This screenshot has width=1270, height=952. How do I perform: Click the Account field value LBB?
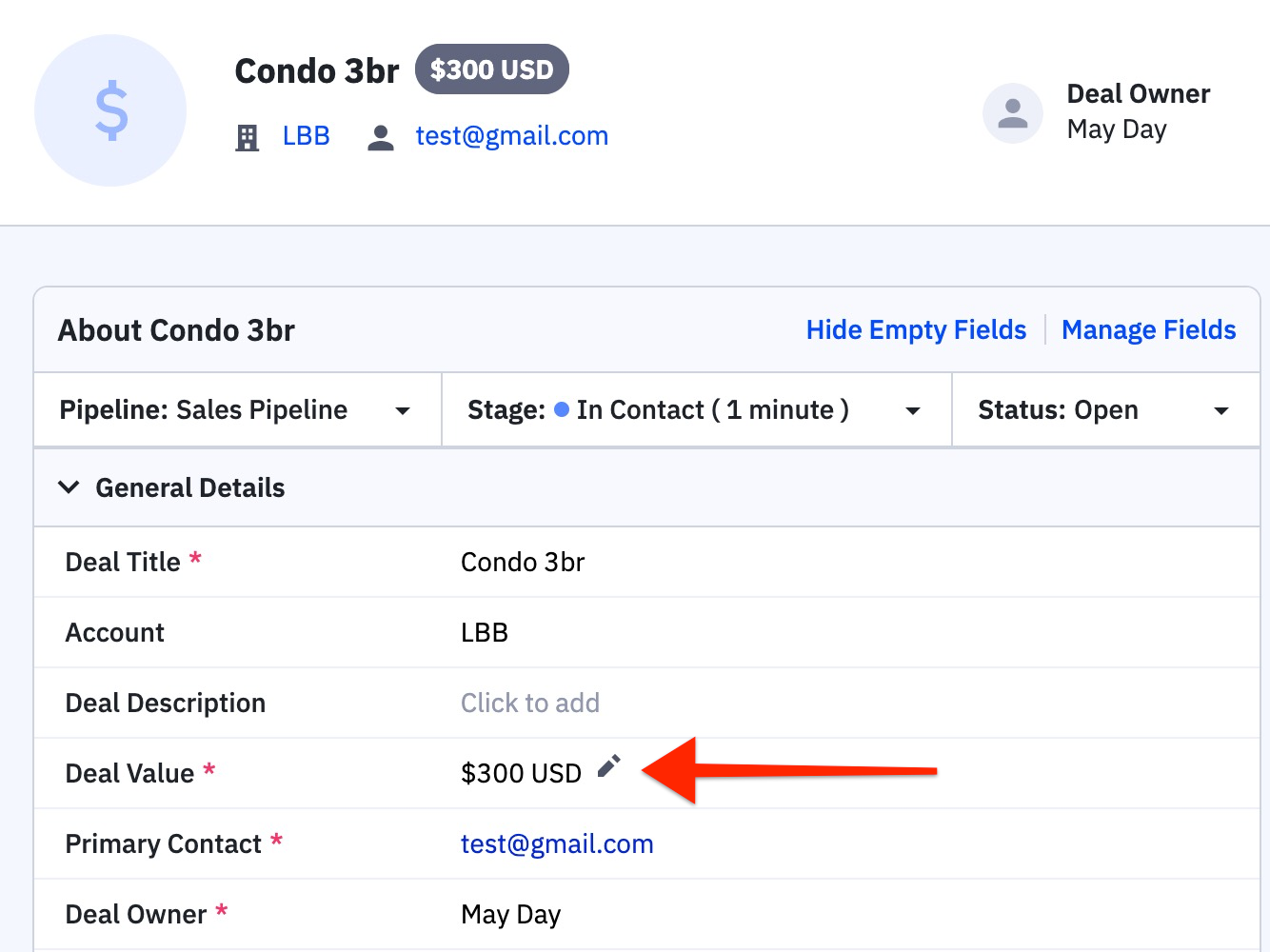[x=485, y=632]
